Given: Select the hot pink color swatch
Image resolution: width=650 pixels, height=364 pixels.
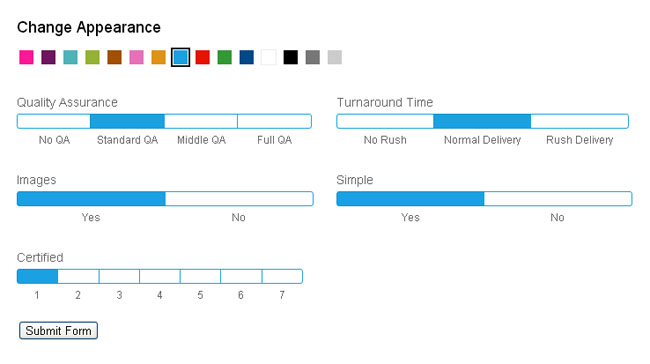Looking at the screenshot, I should [26, 57].
